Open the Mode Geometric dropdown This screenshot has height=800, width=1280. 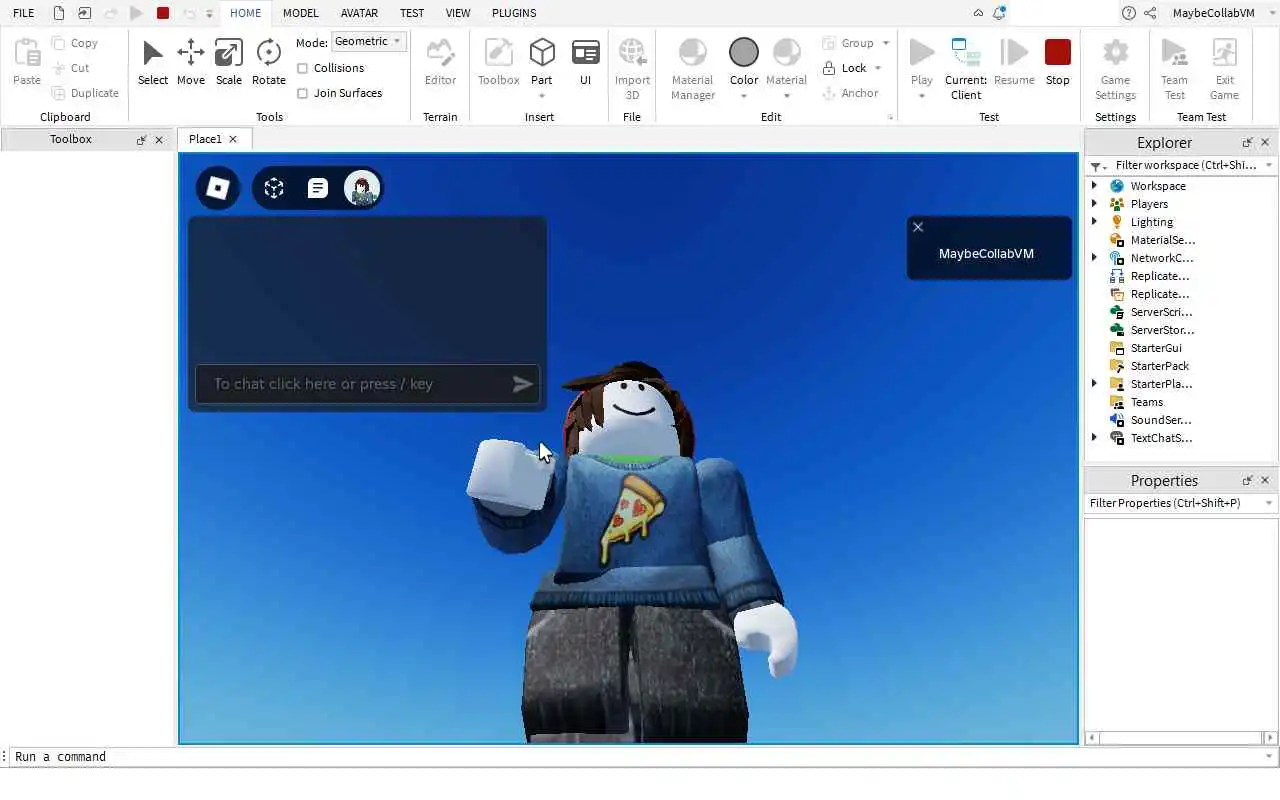pos(368,41)
